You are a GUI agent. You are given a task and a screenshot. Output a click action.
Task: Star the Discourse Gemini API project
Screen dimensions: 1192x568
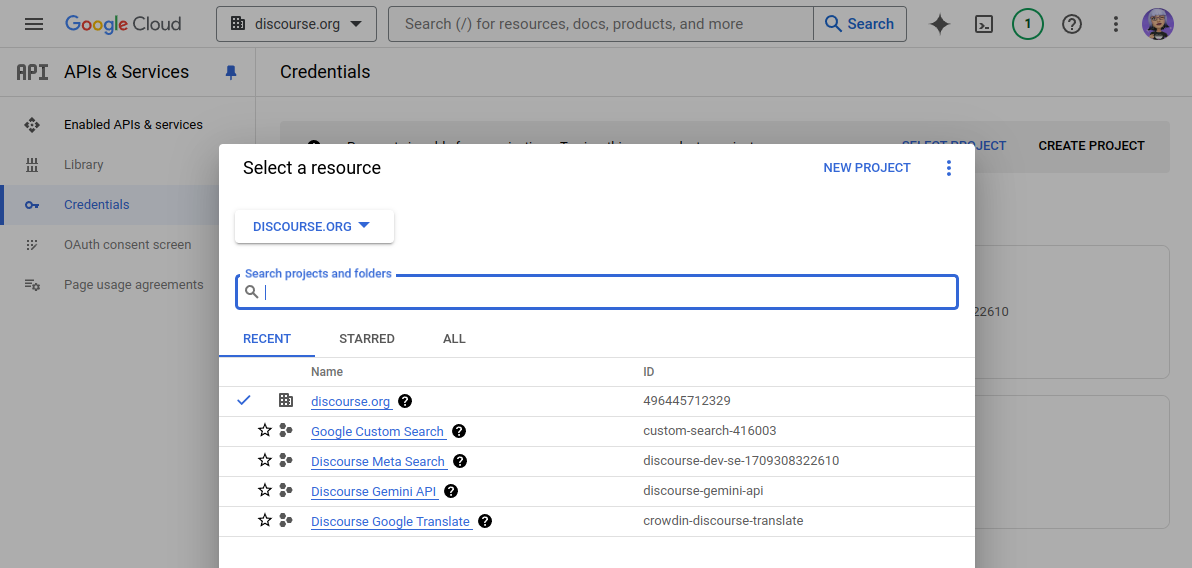[x=265, y=490]
